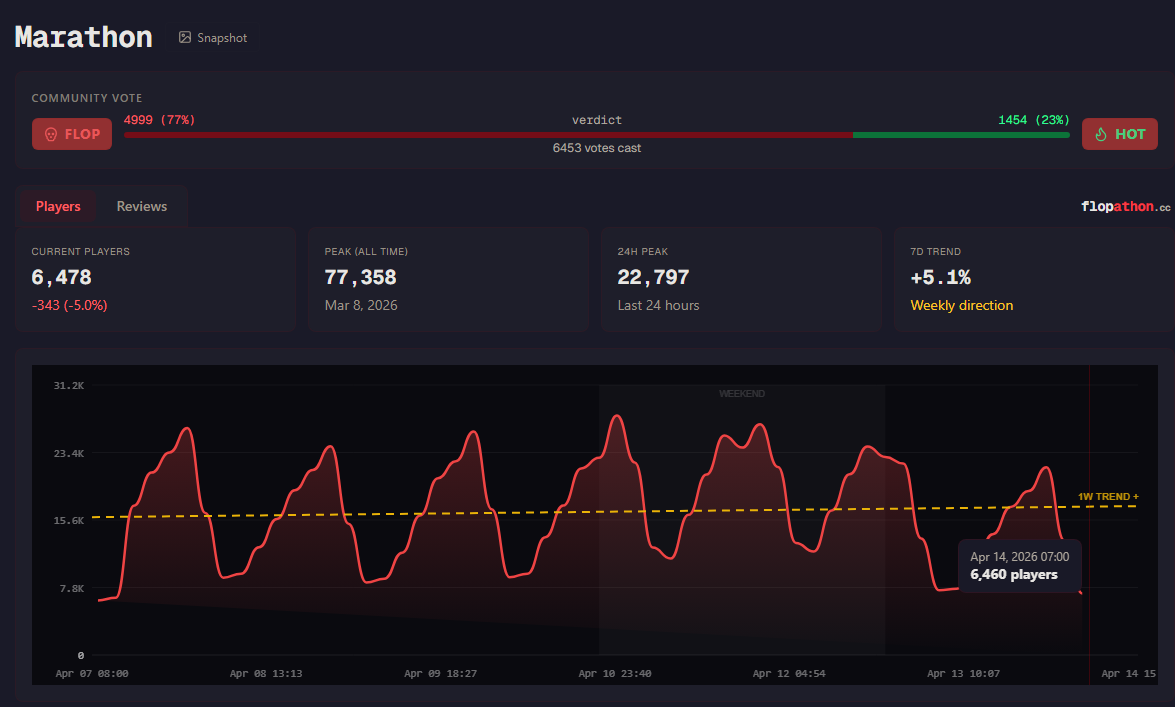Click the 7D TREND card heading
This screenshot has width=1175, height=707.
(935, 251)
